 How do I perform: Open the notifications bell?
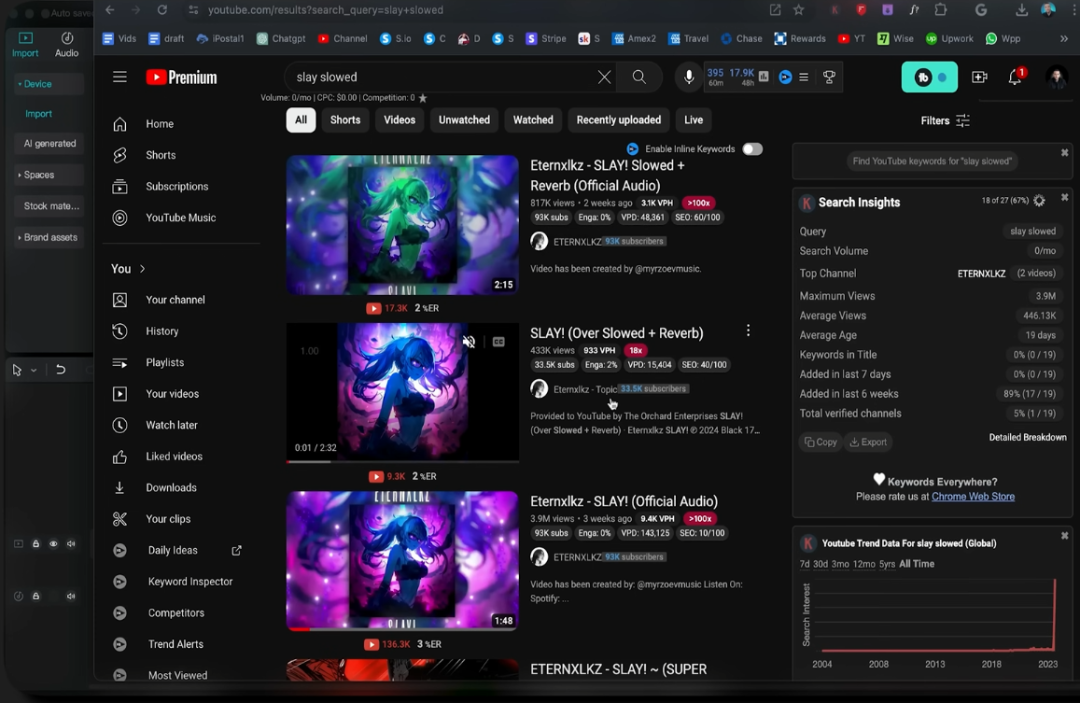point(1015,77)
